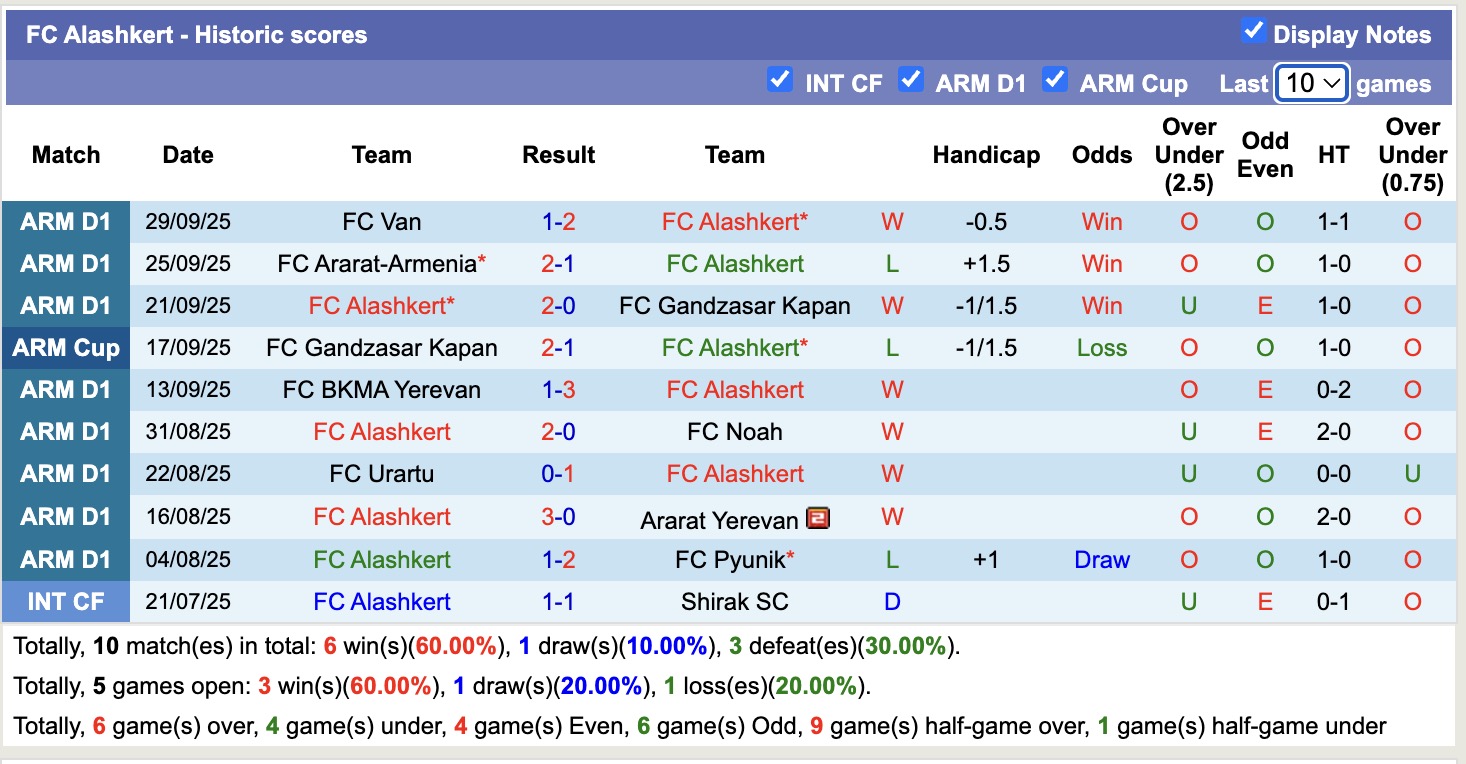
Task: Click the relegation badge icon next to Ararat Yerevan
Action: pyautogui.click(x=818, y=517)
